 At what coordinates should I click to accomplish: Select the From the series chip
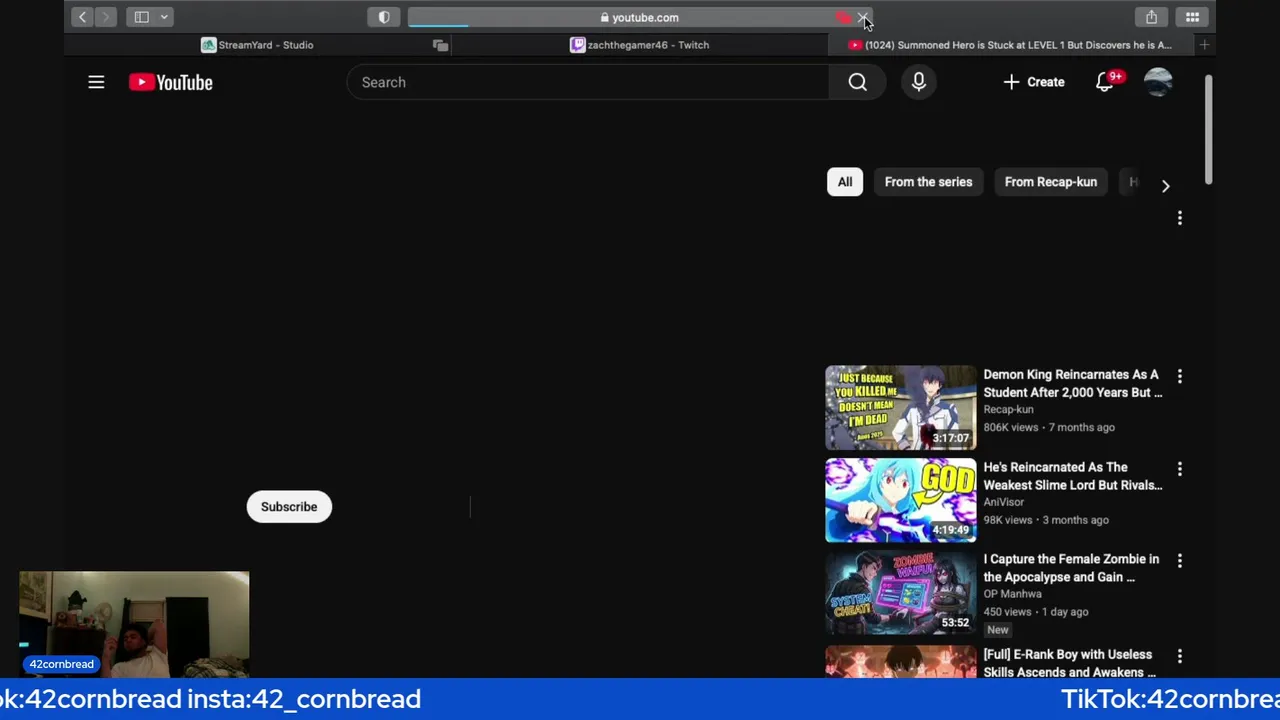click(928, 182)
